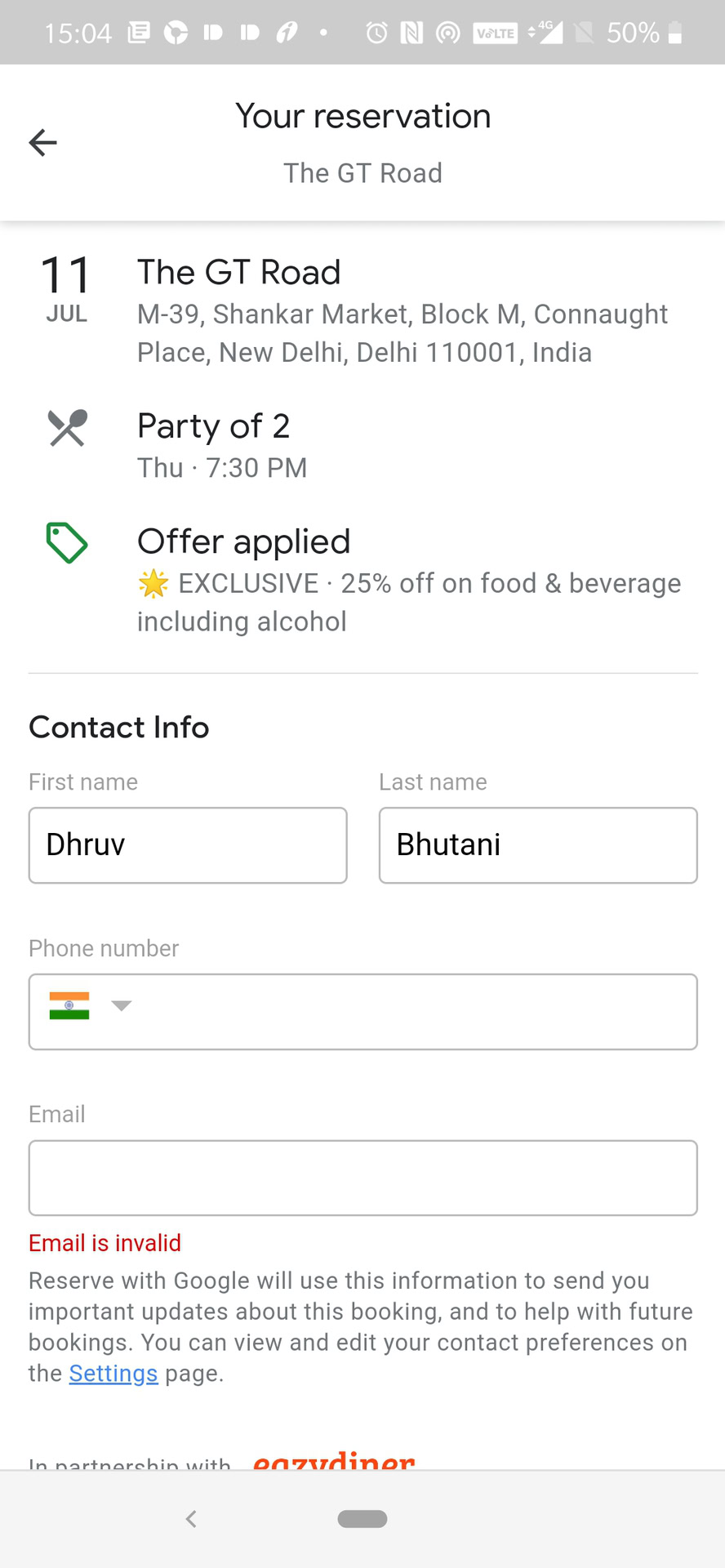
Task: Tap the yellow exclusive star icon
Action: pyautogui.click(x=153, y=584)
